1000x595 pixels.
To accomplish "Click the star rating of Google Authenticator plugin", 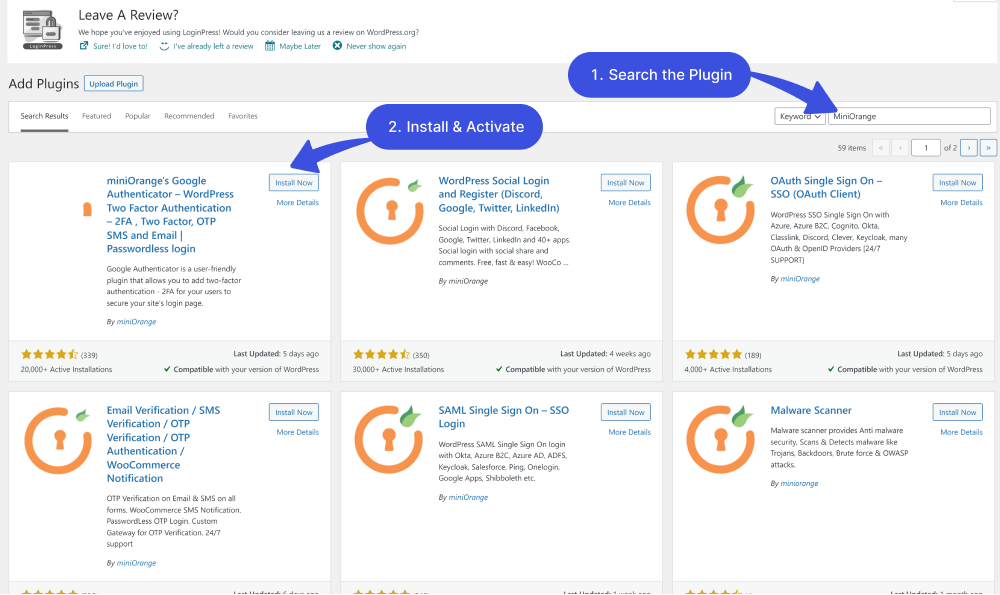I will pos(50,355).
